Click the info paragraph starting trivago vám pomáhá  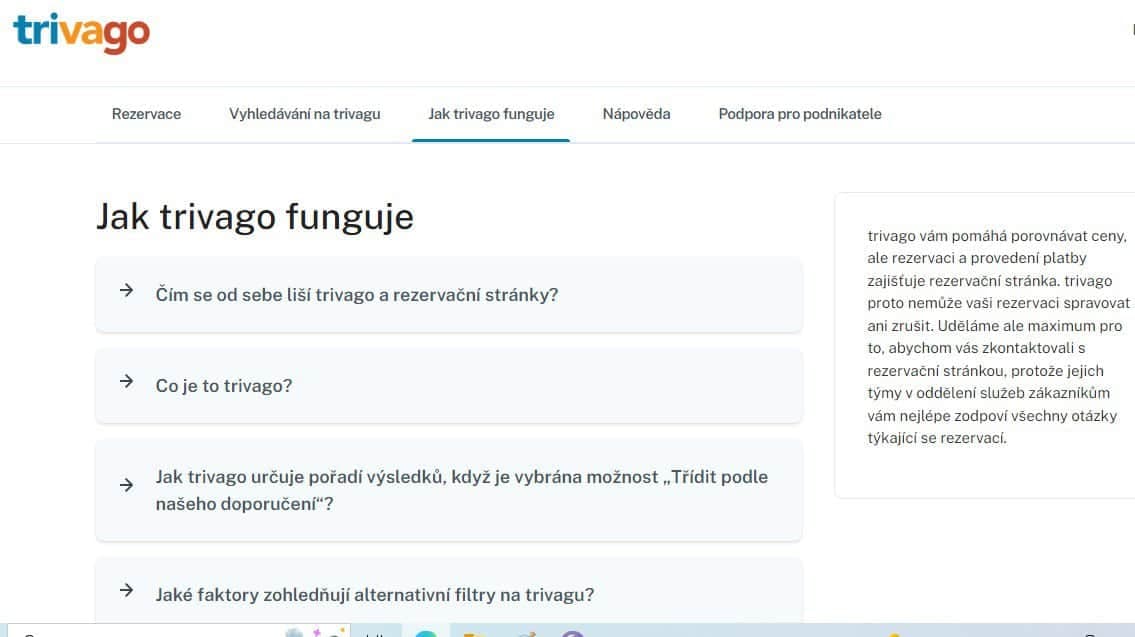point(998,337)
